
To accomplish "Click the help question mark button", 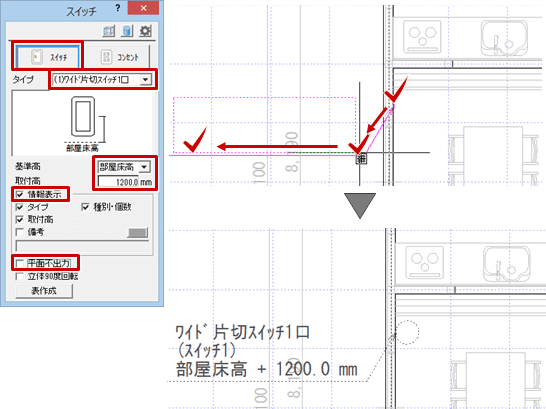I will point(118,8).
